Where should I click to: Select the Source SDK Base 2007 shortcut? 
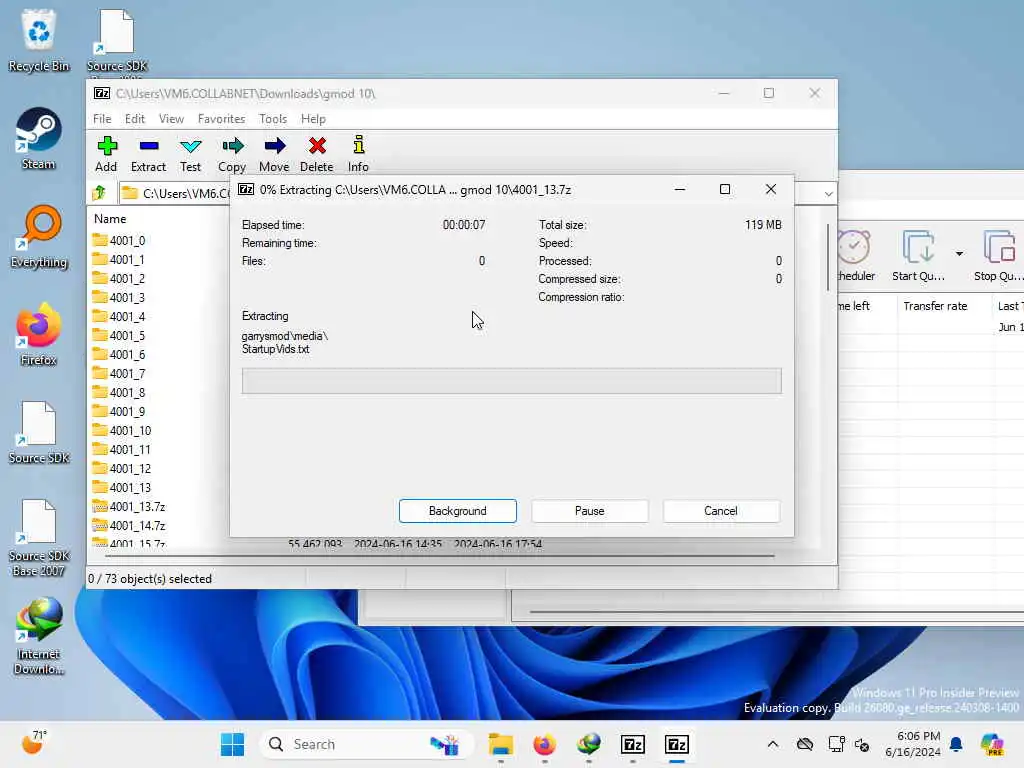pos(39,539)
